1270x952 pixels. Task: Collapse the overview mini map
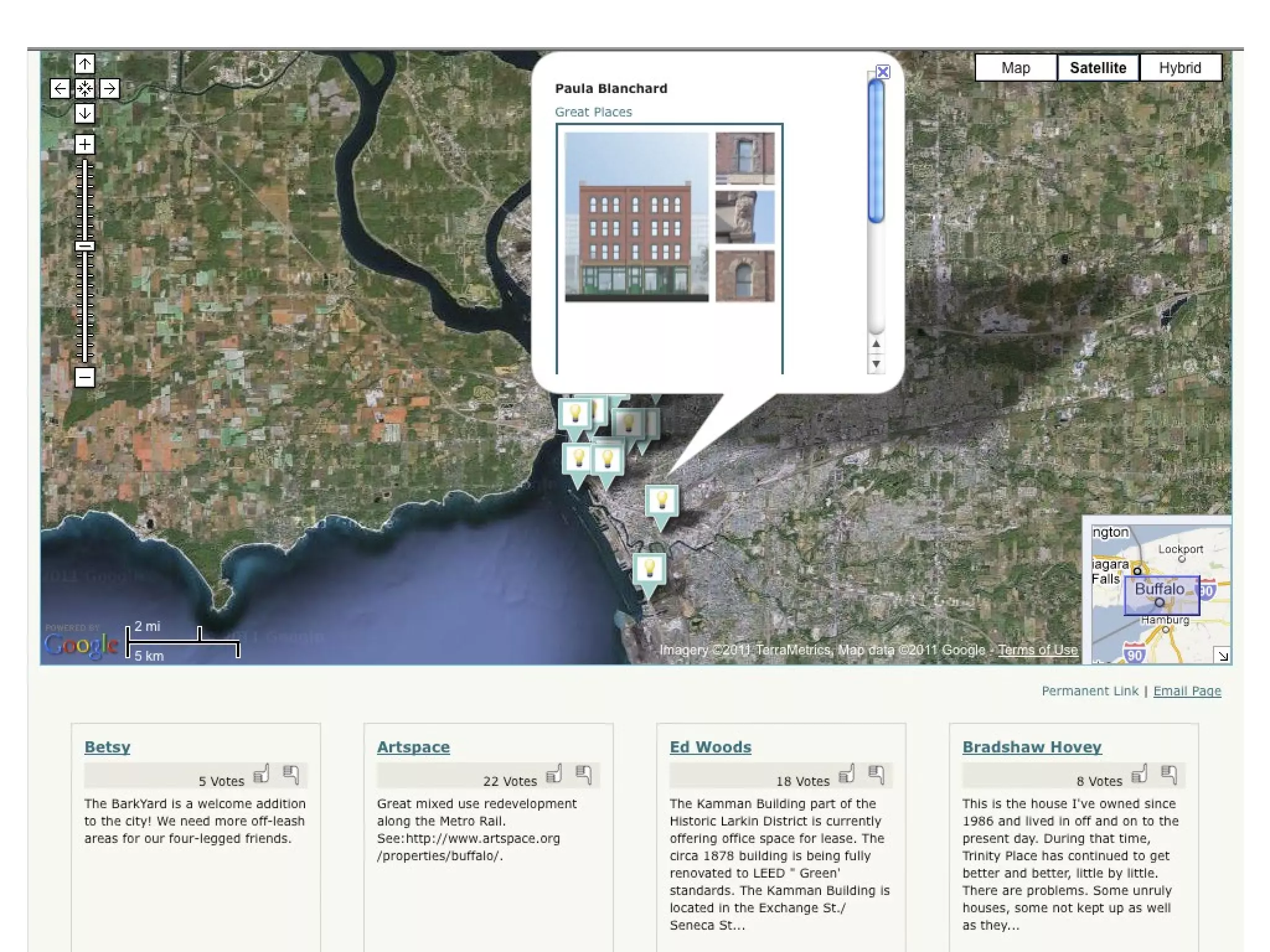click(x=1222, y=655)
